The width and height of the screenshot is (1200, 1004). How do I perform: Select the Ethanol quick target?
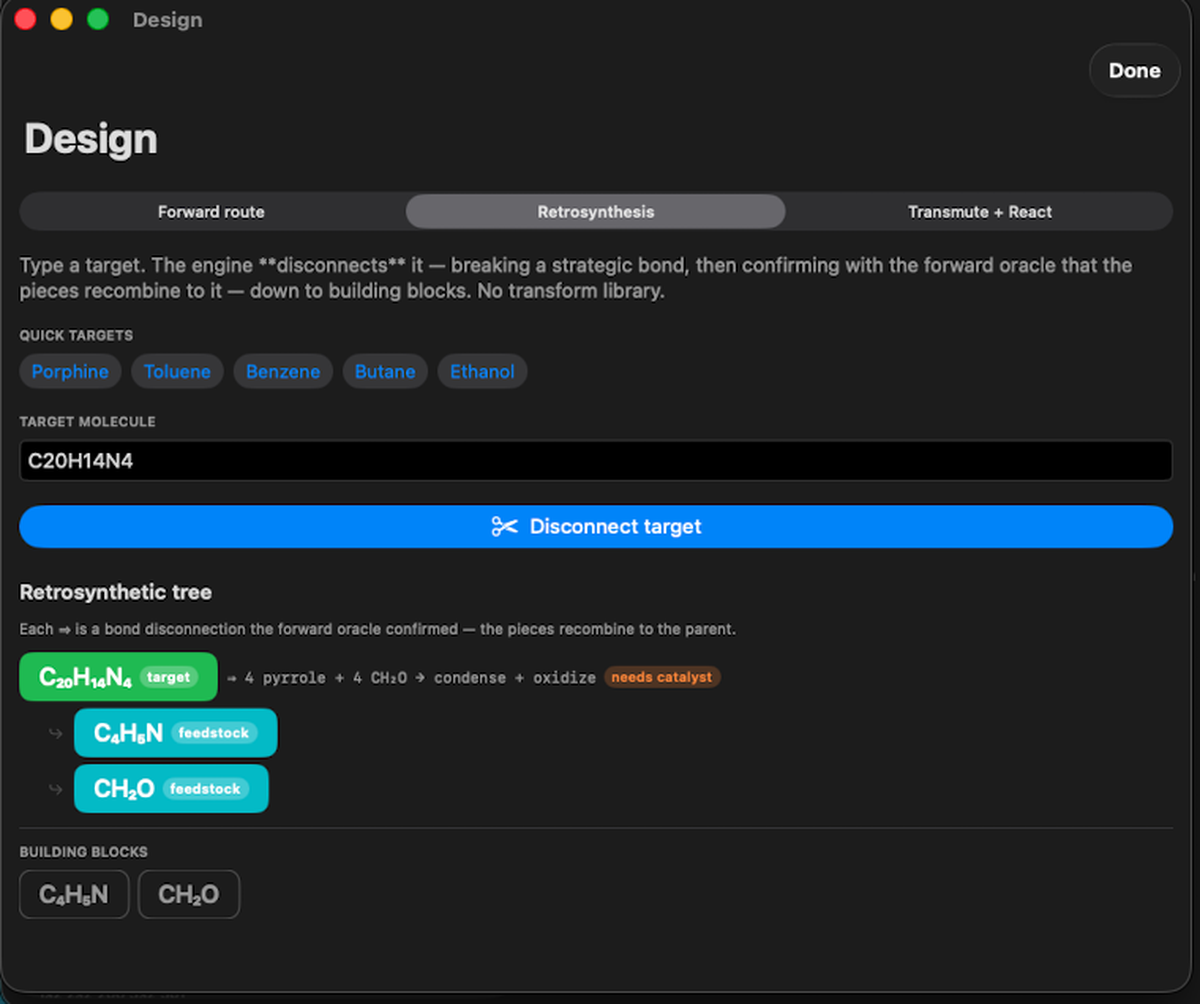(482, 372)
